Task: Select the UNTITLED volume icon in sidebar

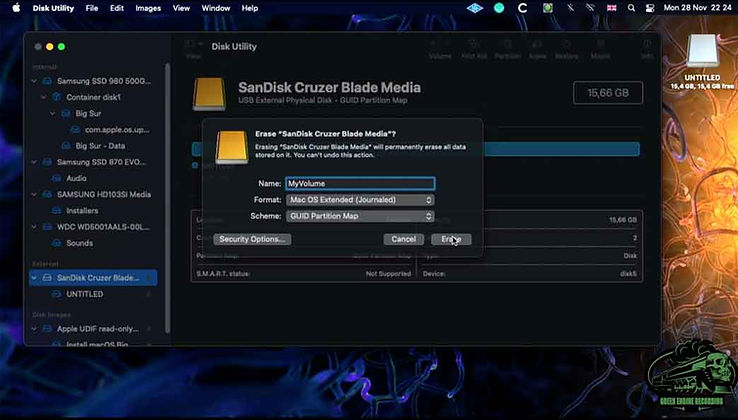Action: [x=56, y=294]
